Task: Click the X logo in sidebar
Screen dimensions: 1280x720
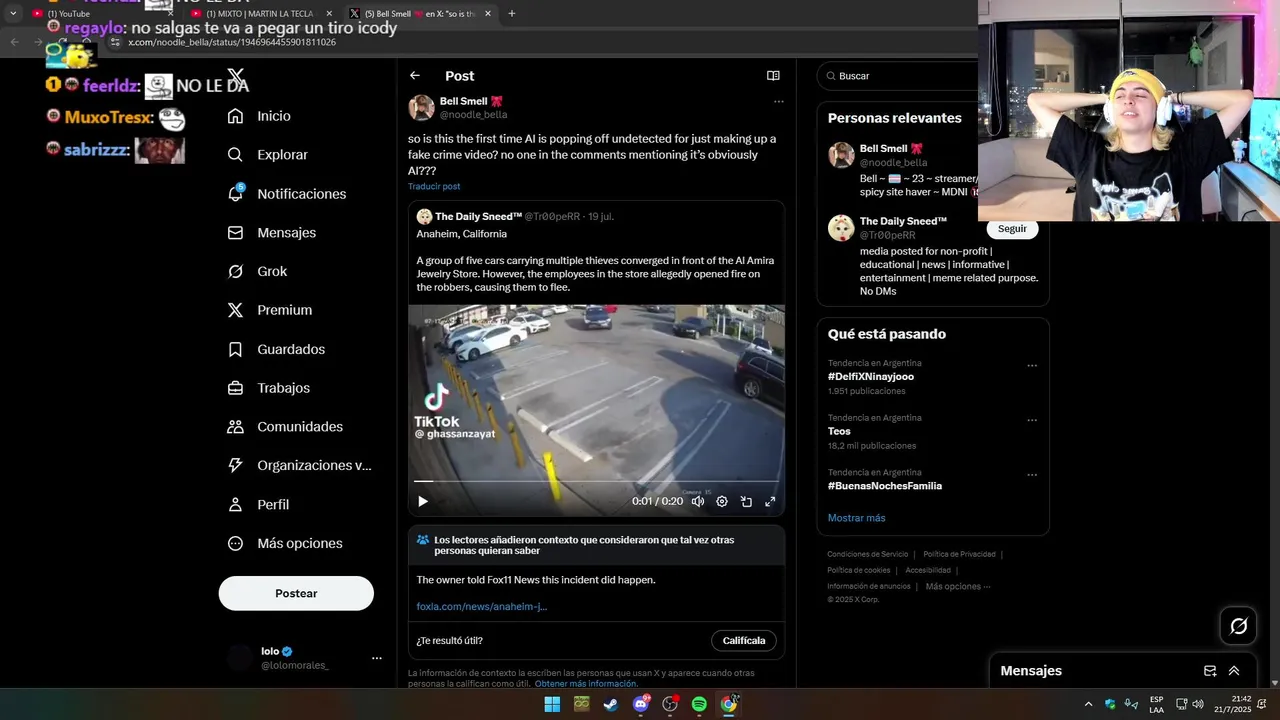Action: tap(236, 76)
